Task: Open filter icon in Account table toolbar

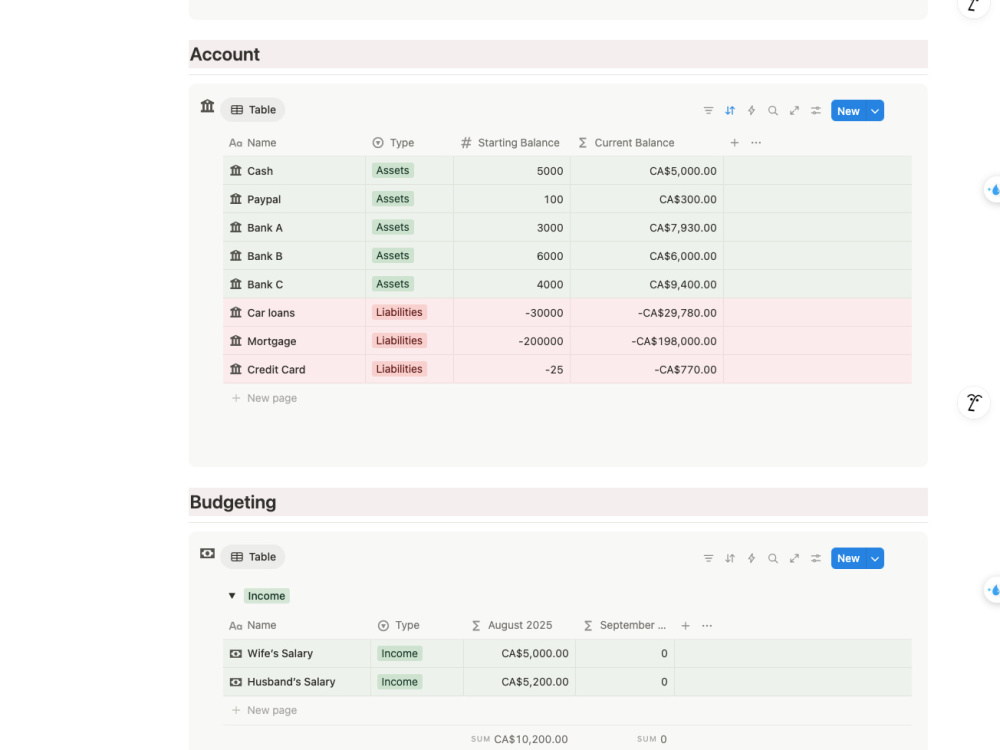Action: click(708, 110)
